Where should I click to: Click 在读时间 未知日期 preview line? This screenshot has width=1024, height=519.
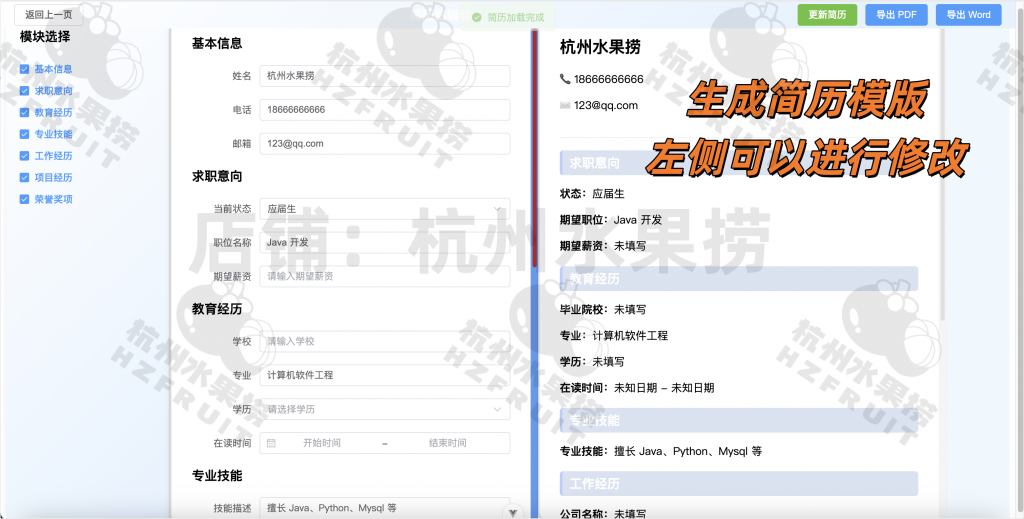click(637, 388)
